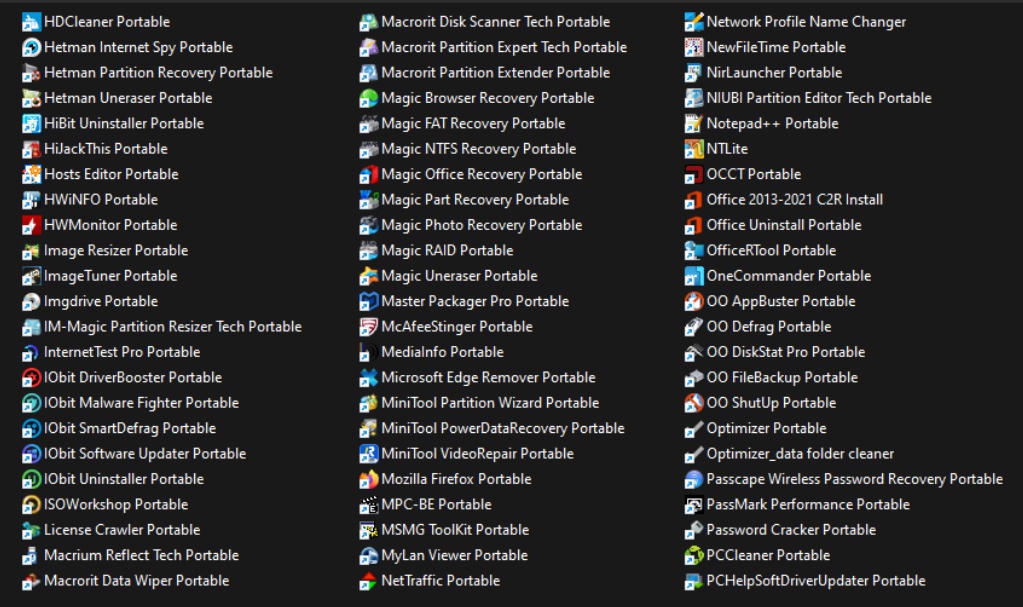
Task: Select the 'IObit Uninstaller Portable' label
Action: point(123,479)
